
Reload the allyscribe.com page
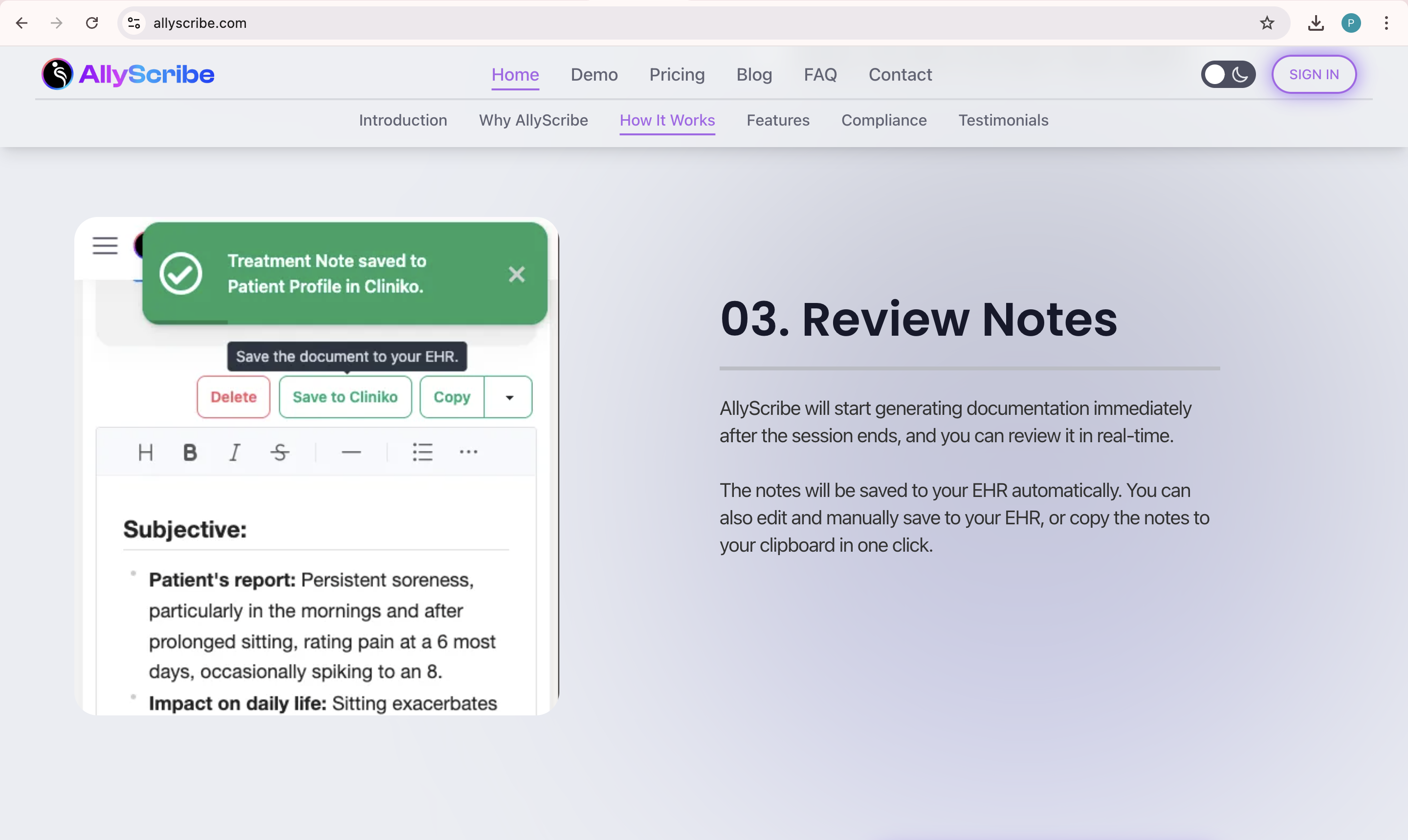(x=92, y=23)
